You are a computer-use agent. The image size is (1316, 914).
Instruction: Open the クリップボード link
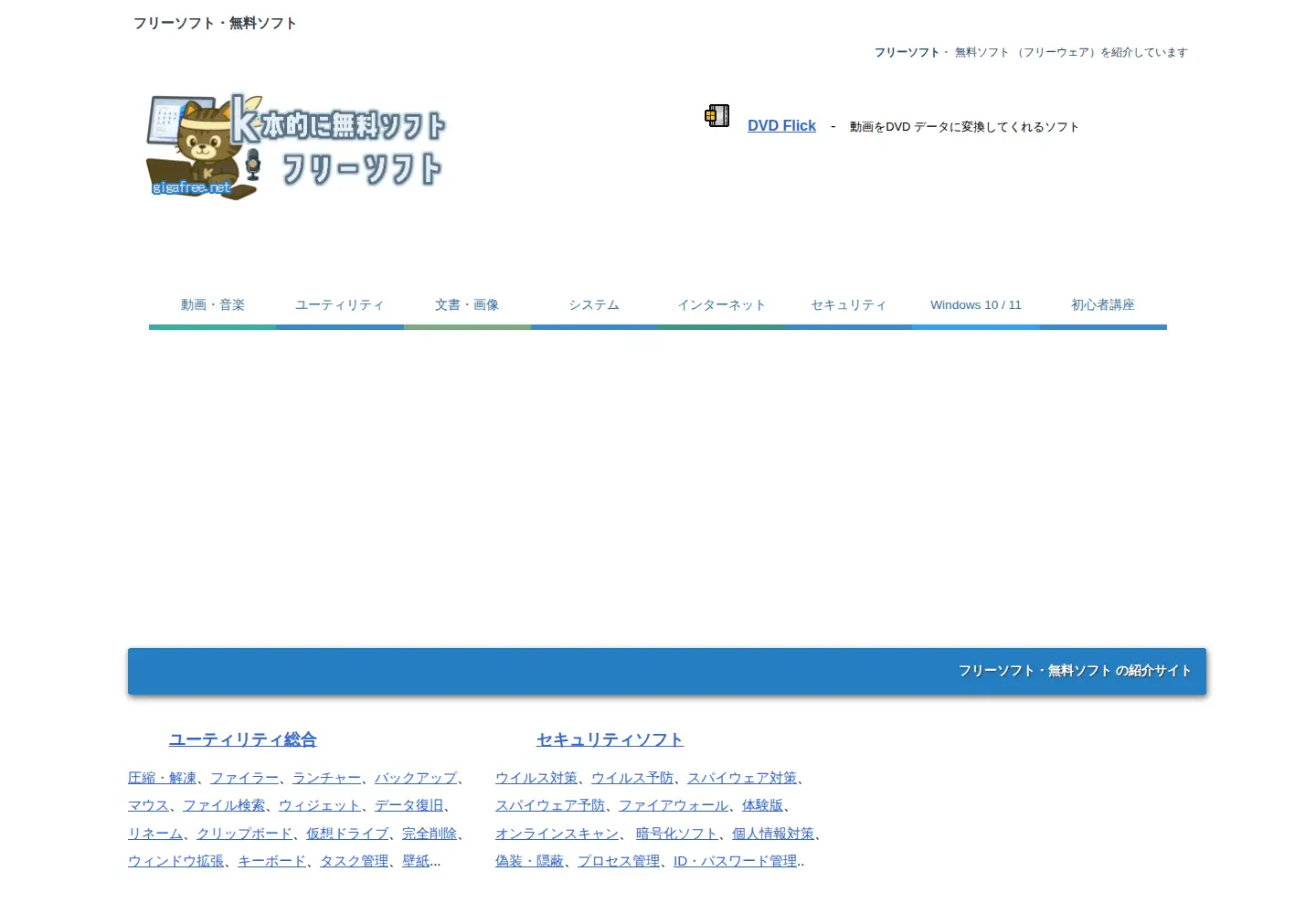(x=244, y=834)
